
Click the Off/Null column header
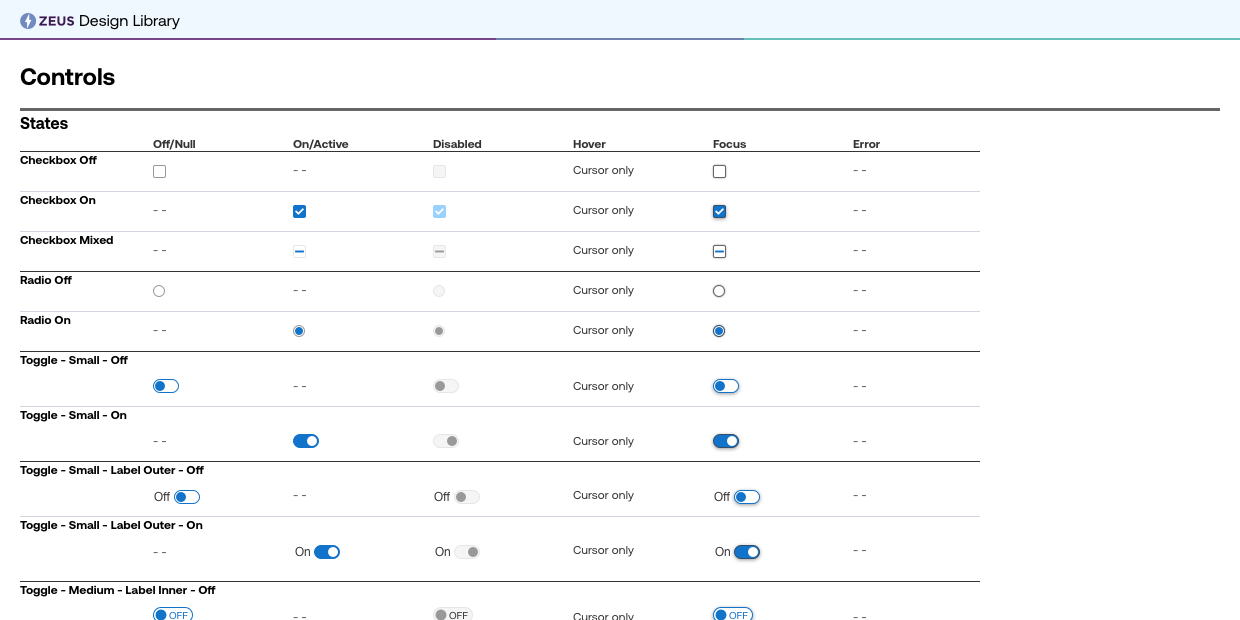[x=174, y=144]
